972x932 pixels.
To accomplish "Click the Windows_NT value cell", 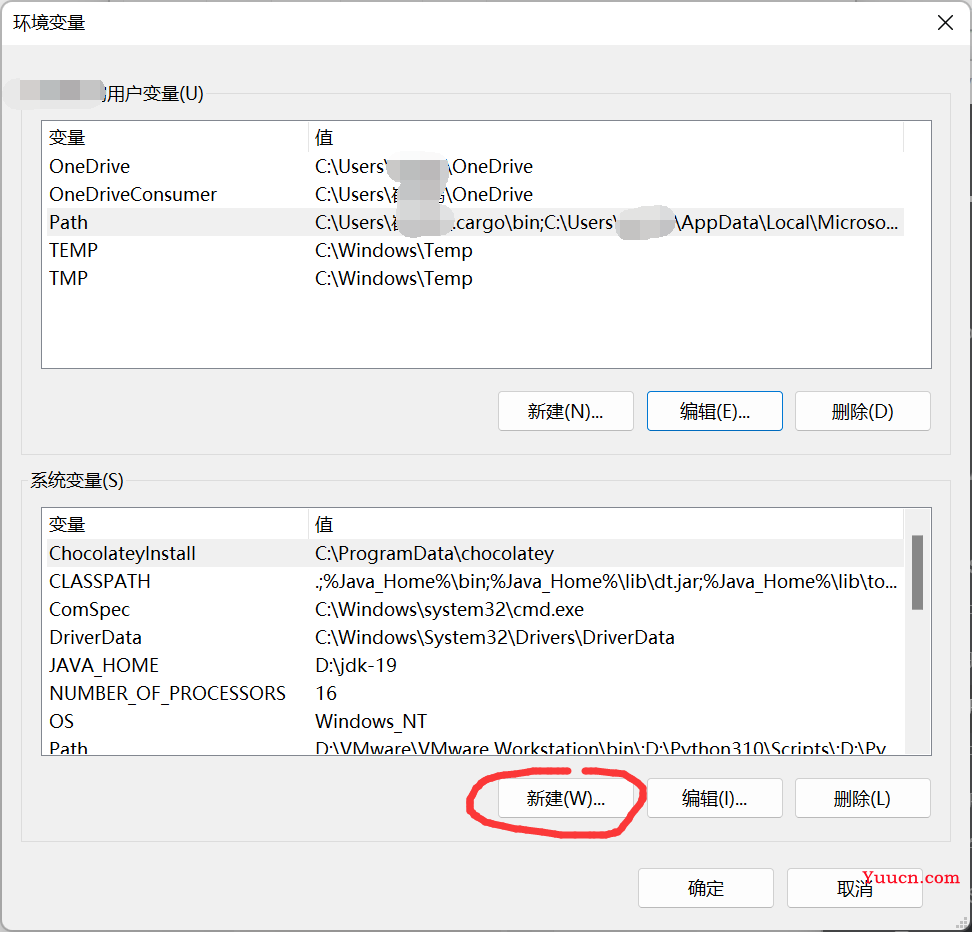I will pos(371,721).
